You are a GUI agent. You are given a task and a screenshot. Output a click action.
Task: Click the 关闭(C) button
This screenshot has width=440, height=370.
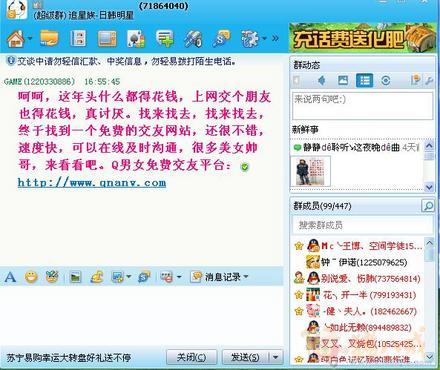tap(192, 357)
